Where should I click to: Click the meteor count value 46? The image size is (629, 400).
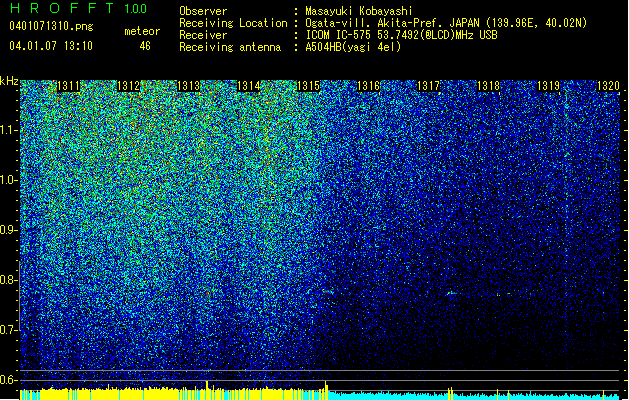[145, 46]
